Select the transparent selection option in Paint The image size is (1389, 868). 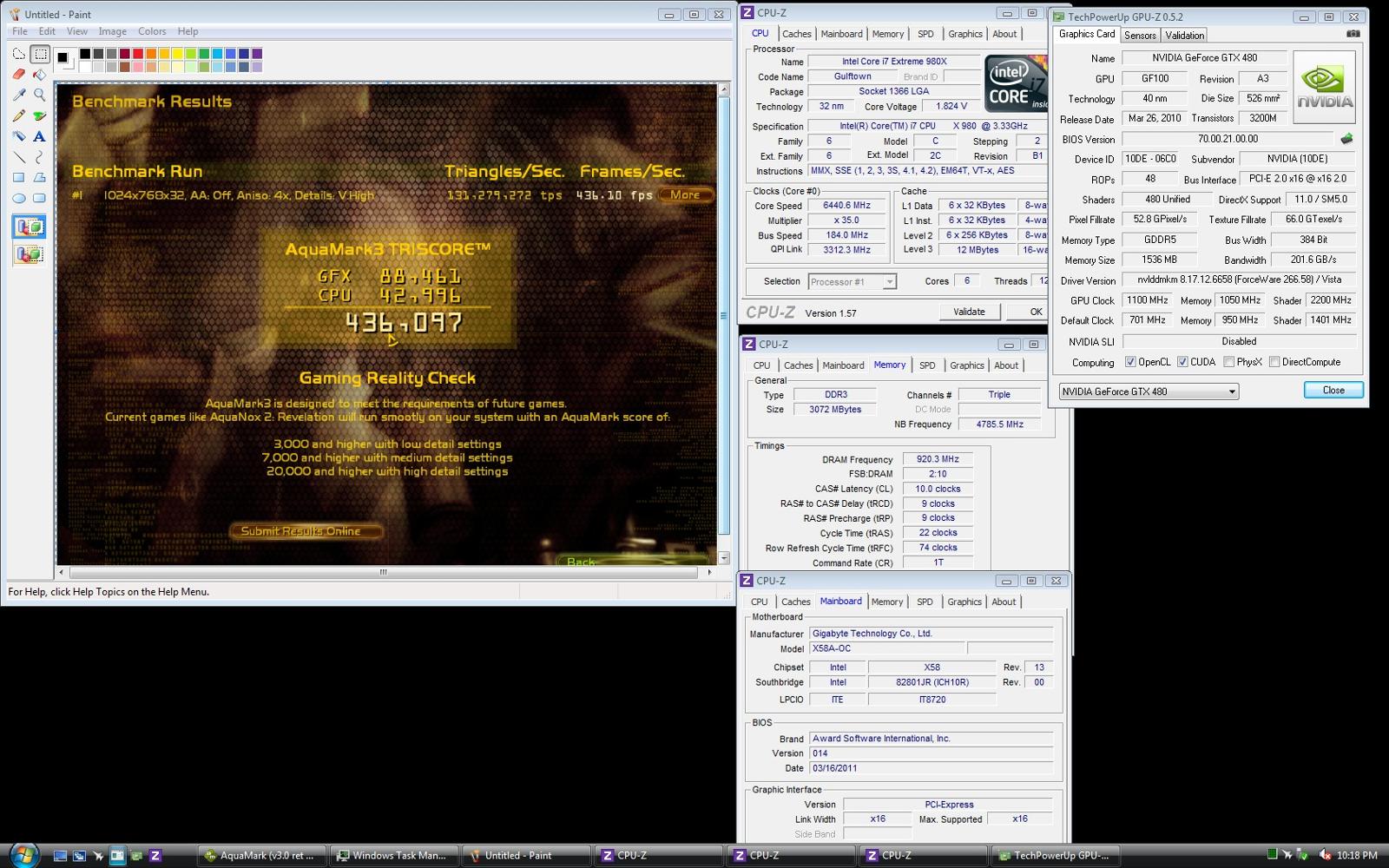(x=30, y=254)
